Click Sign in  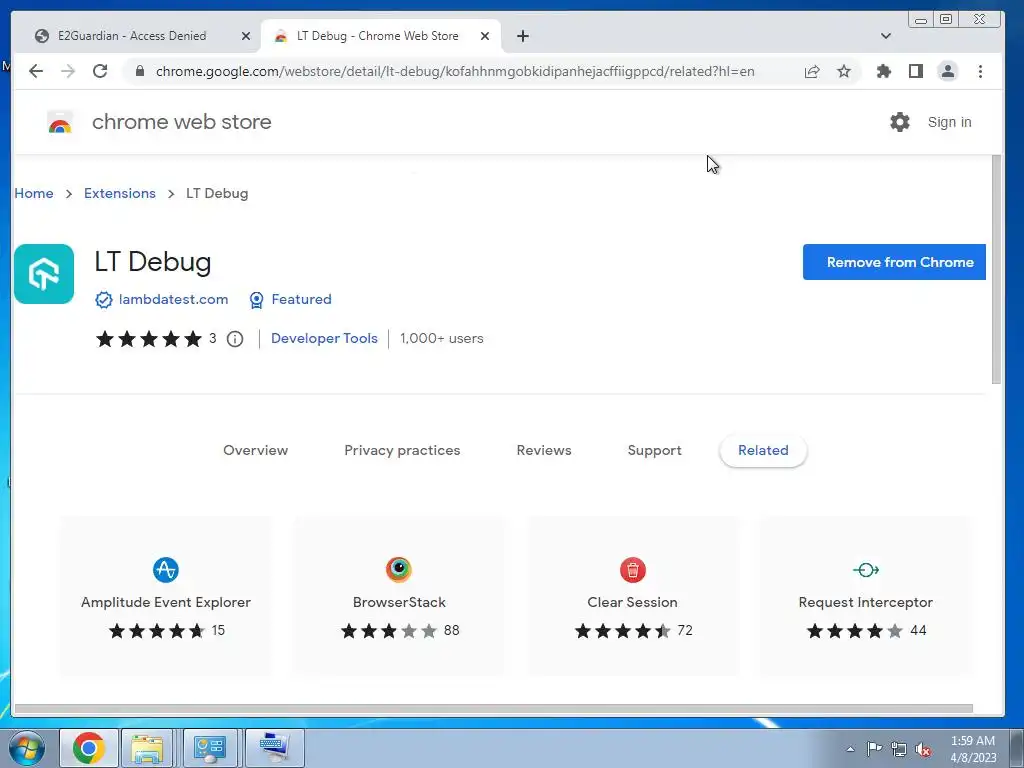950,122
